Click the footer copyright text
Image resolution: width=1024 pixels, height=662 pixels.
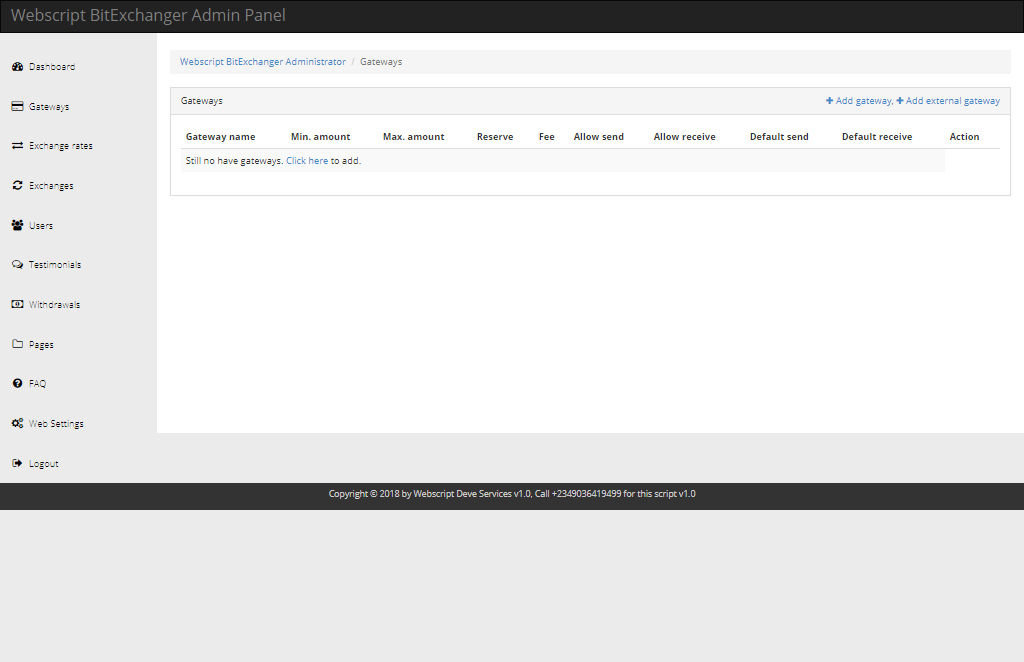[512, 494]
